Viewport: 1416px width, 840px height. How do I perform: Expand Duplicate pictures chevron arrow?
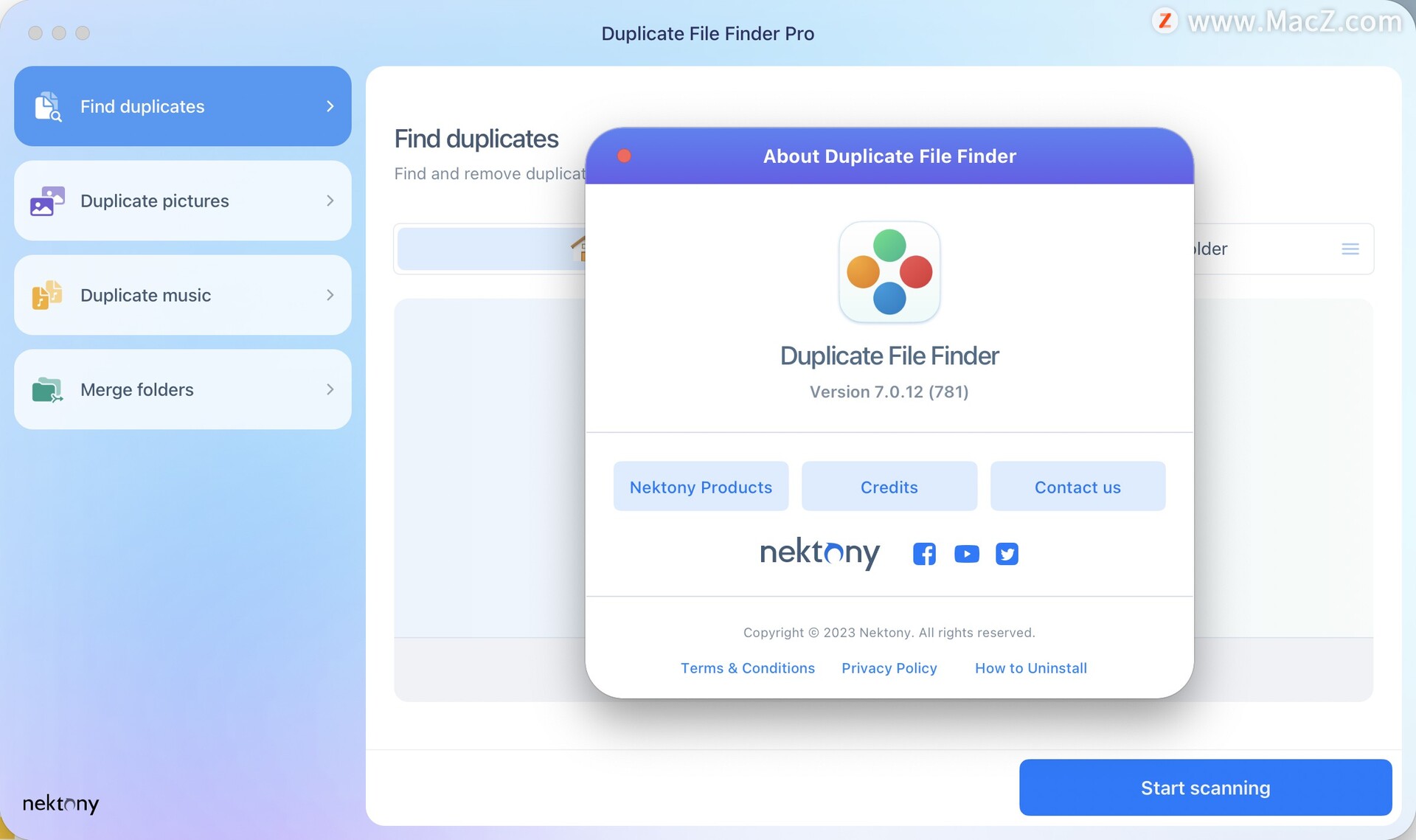coord(330,201)
